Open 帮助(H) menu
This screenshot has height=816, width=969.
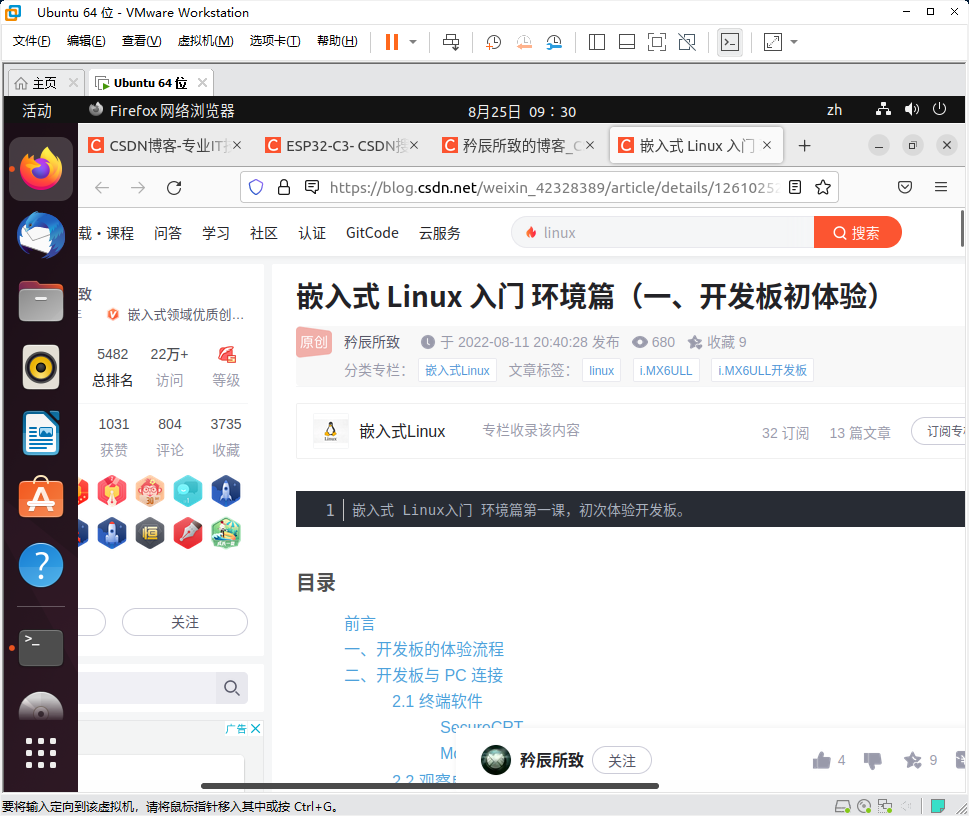(x=337, y=41)
